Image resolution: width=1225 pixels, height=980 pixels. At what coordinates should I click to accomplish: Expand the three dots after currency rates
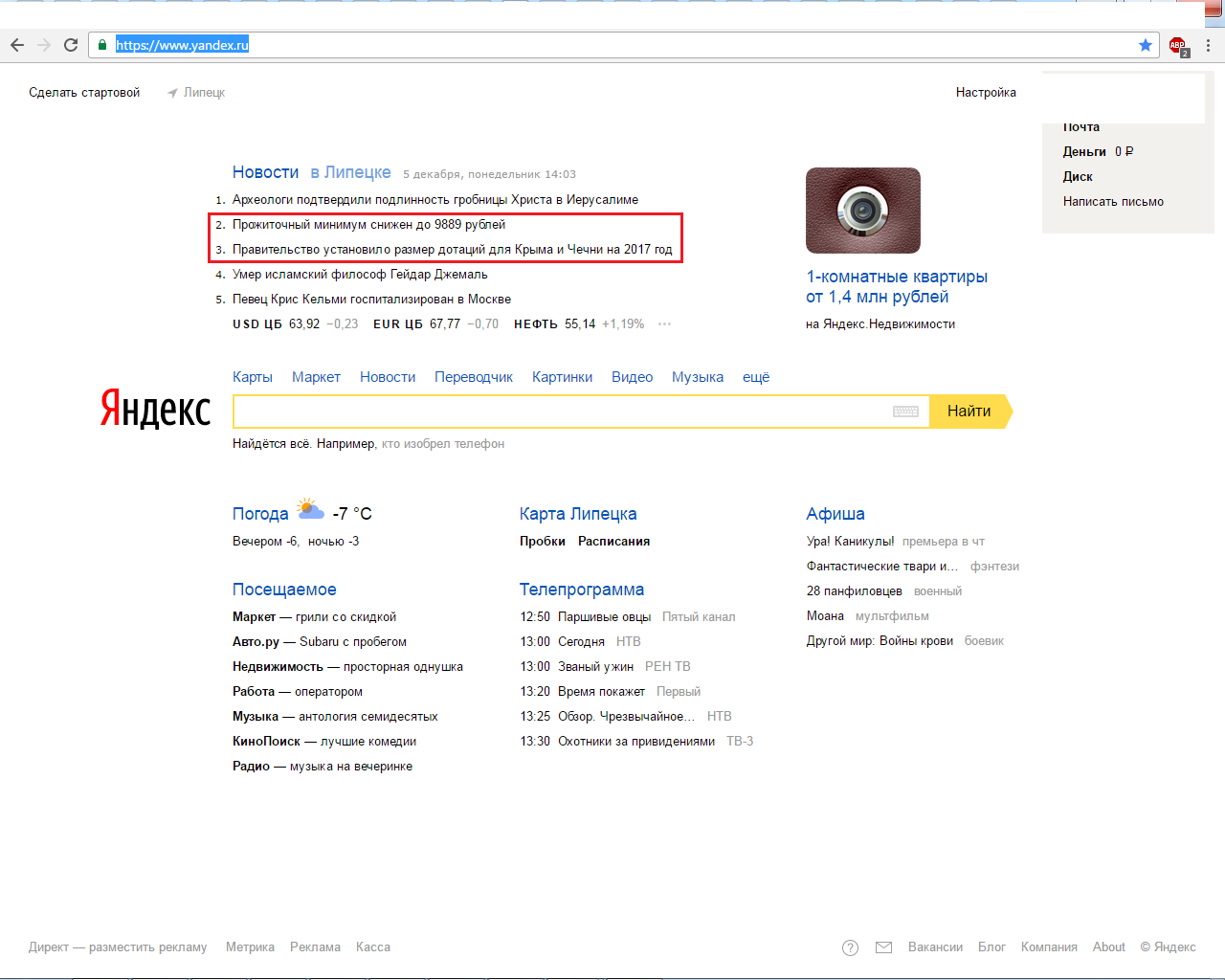664,324
